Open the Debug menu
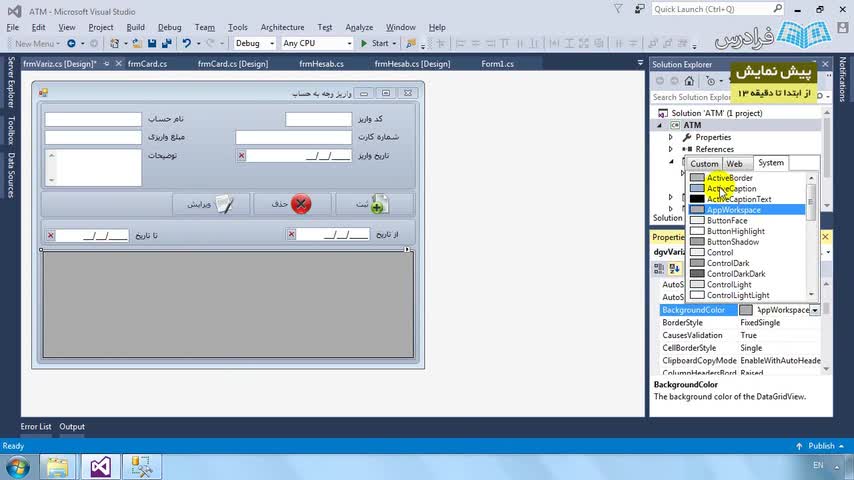This screenshot has width=854, height=480. coord(169,27)
